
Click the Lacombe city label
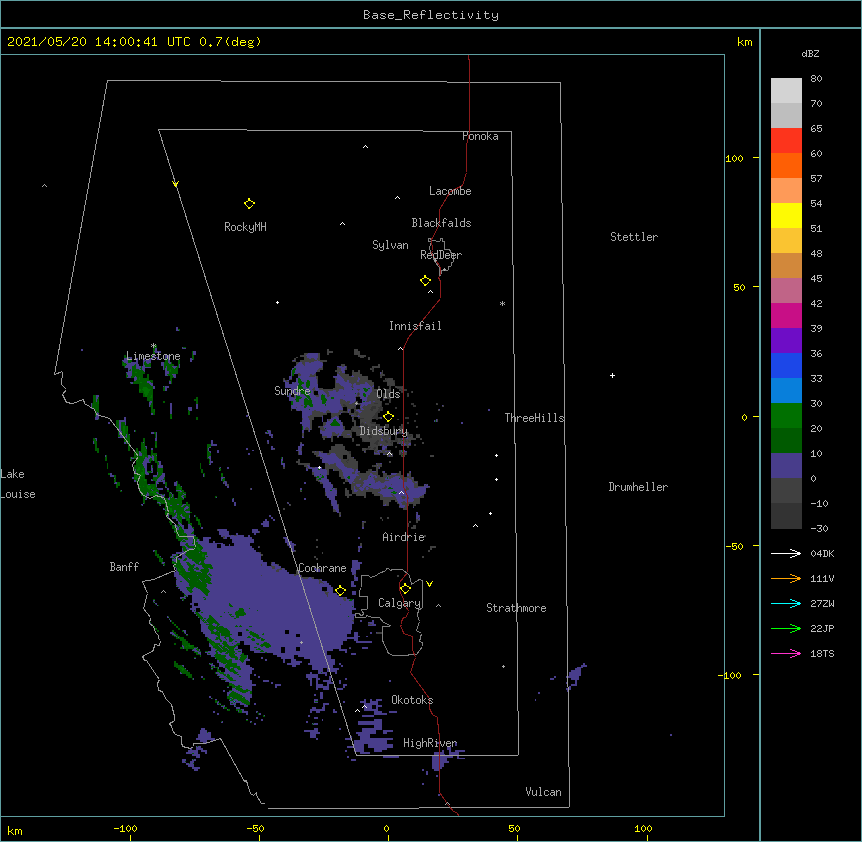click(450, 191)
